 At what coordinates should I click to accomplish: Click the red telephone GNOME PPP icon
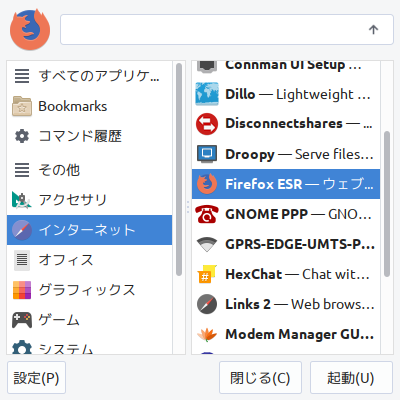pyautogui.click(x=207, y=214)
